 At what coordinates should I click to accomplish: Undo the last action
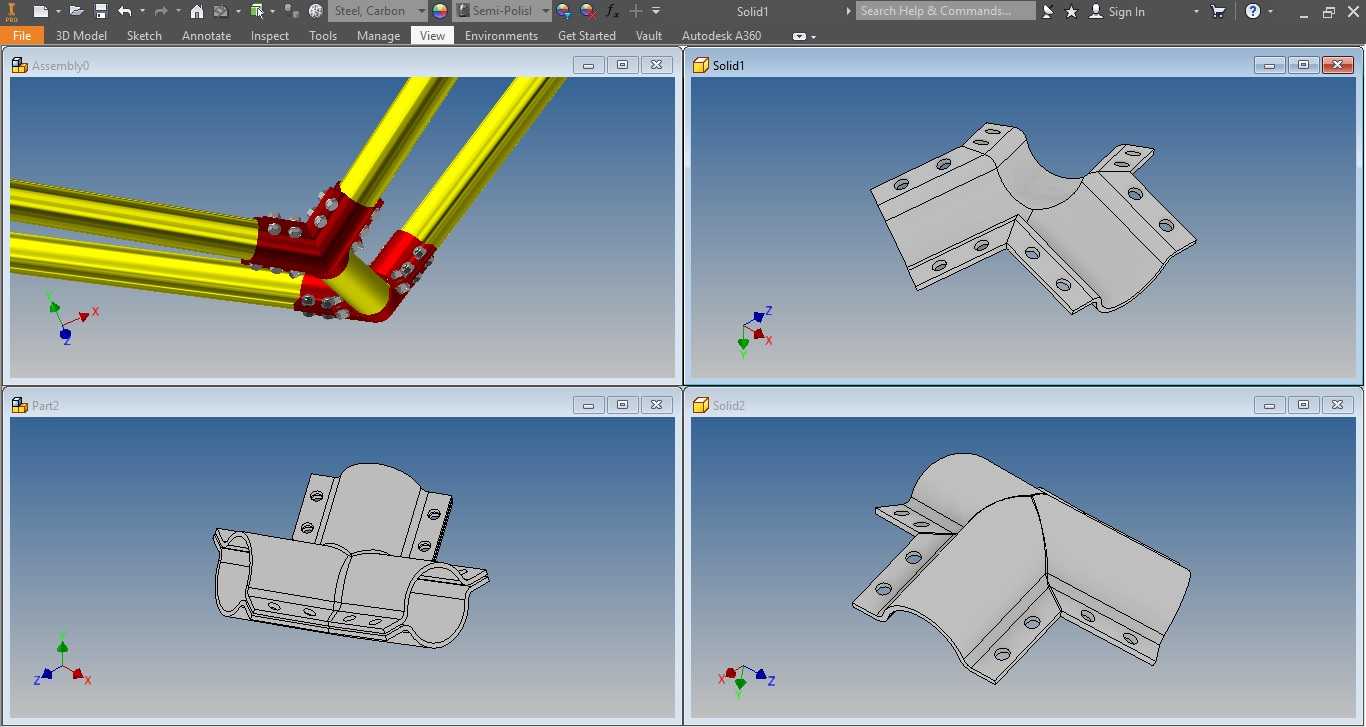(x=125, y=11)
